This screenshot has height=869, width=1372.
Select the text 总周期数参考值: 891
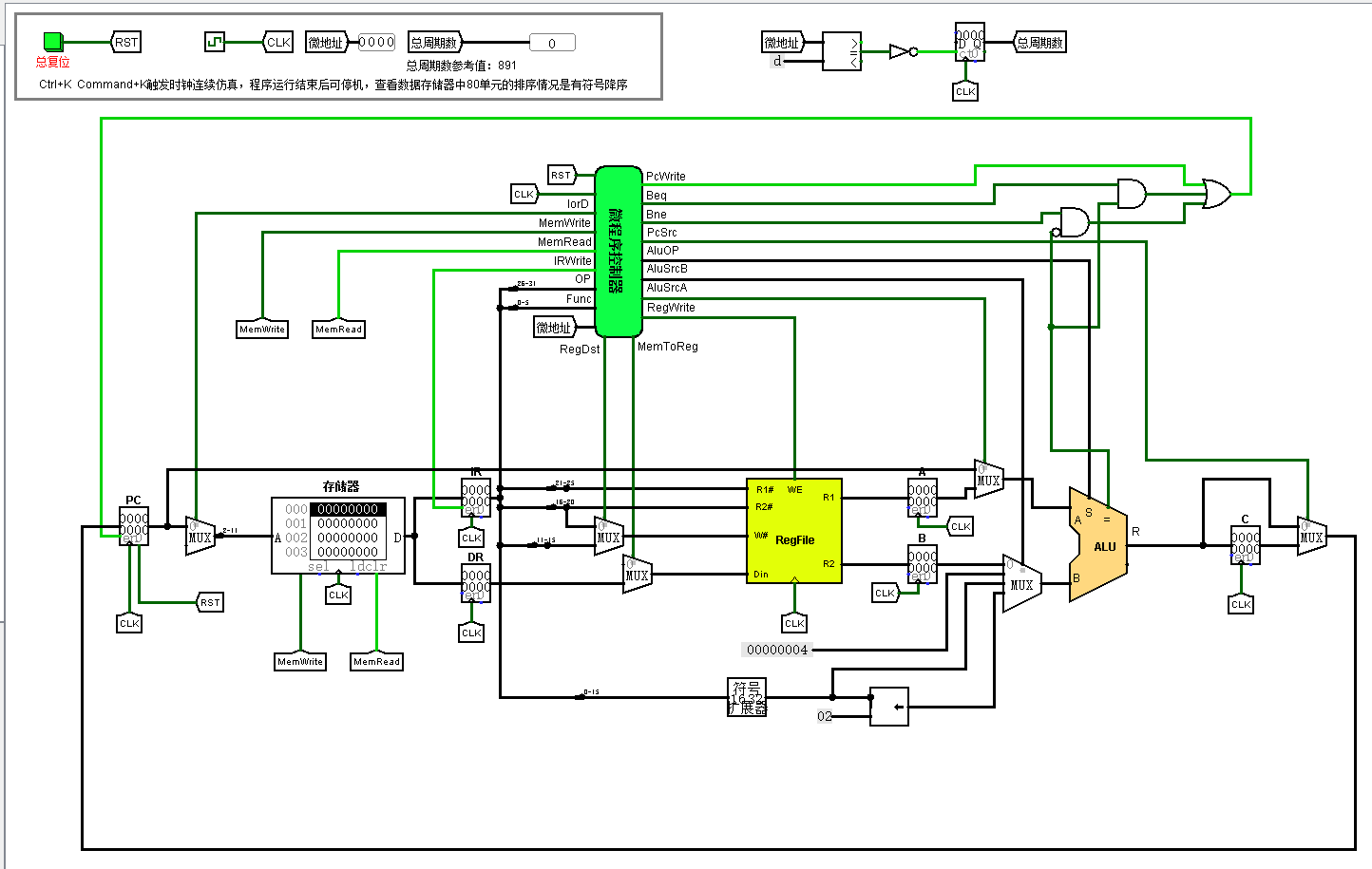tap(462, 66)
